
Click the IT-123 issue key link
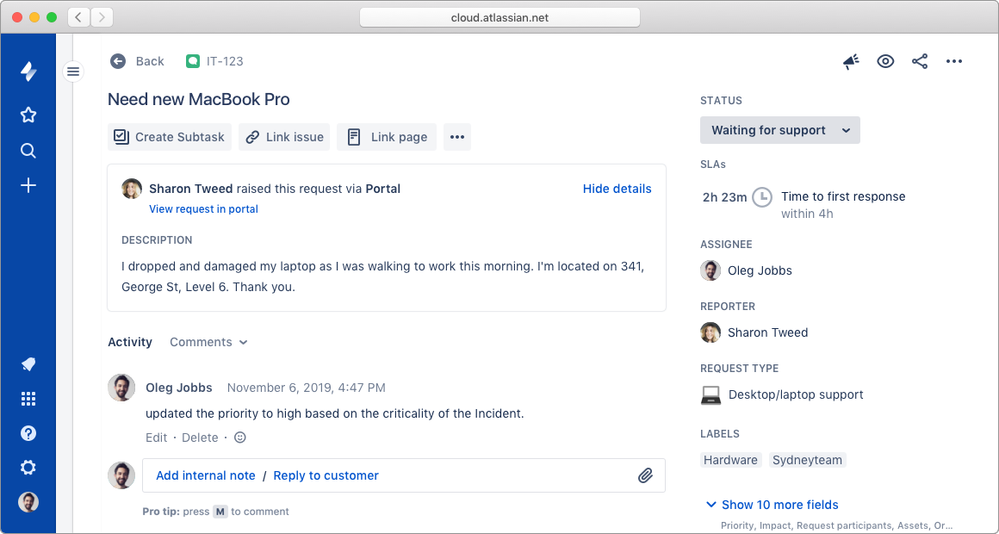click(x=225, y=61)
